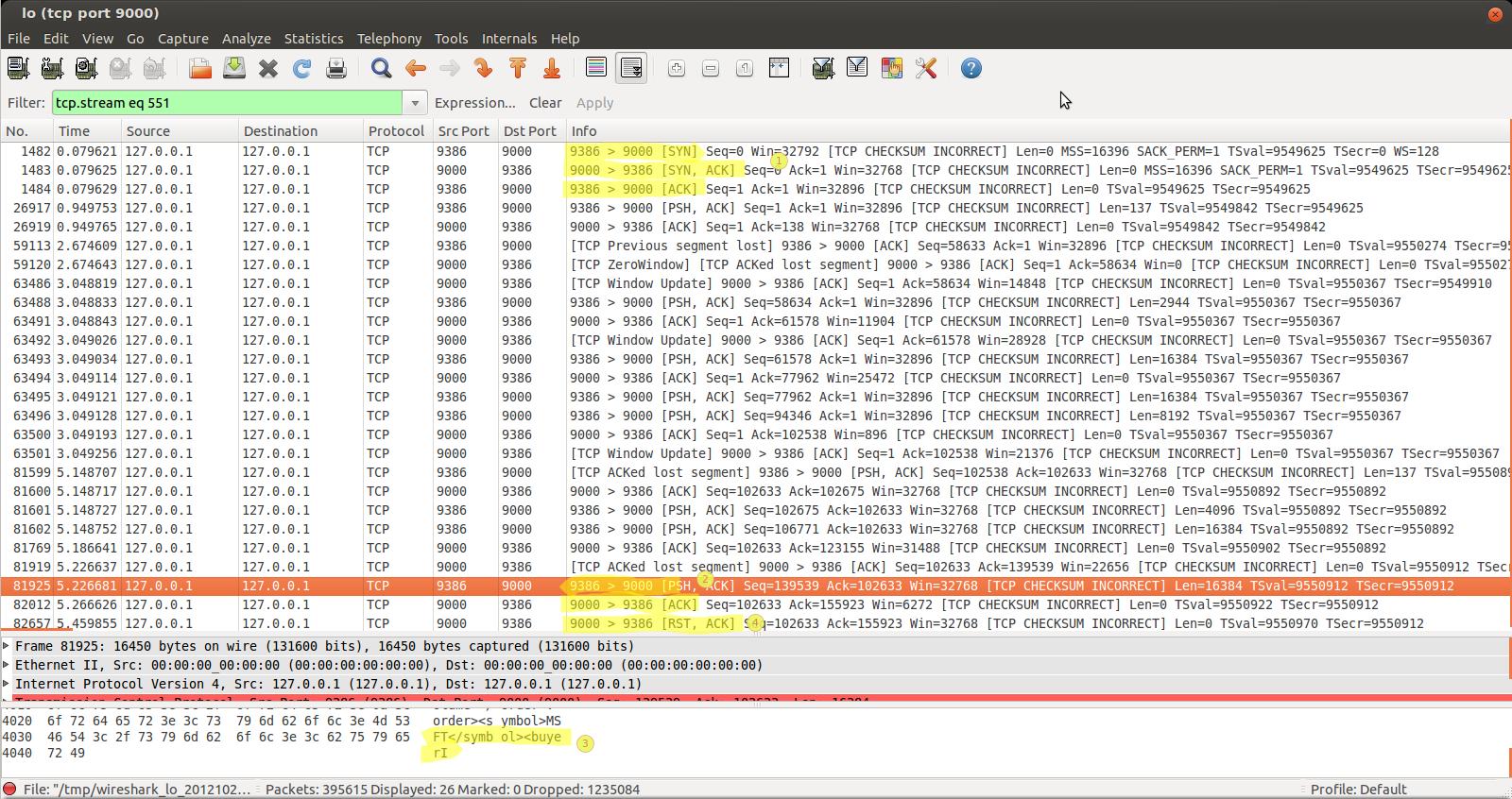This screenshot has width=1512, height=799.
Task: Select packet 59113 previous segment lost
Action: tap(755, 246)
